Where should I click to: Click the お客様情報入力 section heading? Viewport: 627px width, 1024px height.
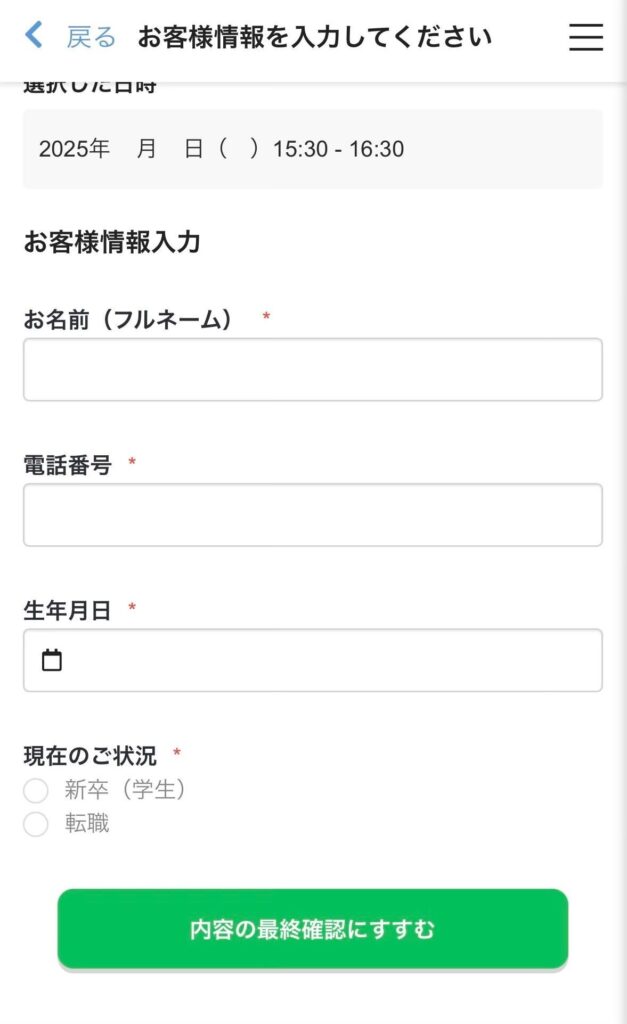pyautogui.click(x=112, y=242)
